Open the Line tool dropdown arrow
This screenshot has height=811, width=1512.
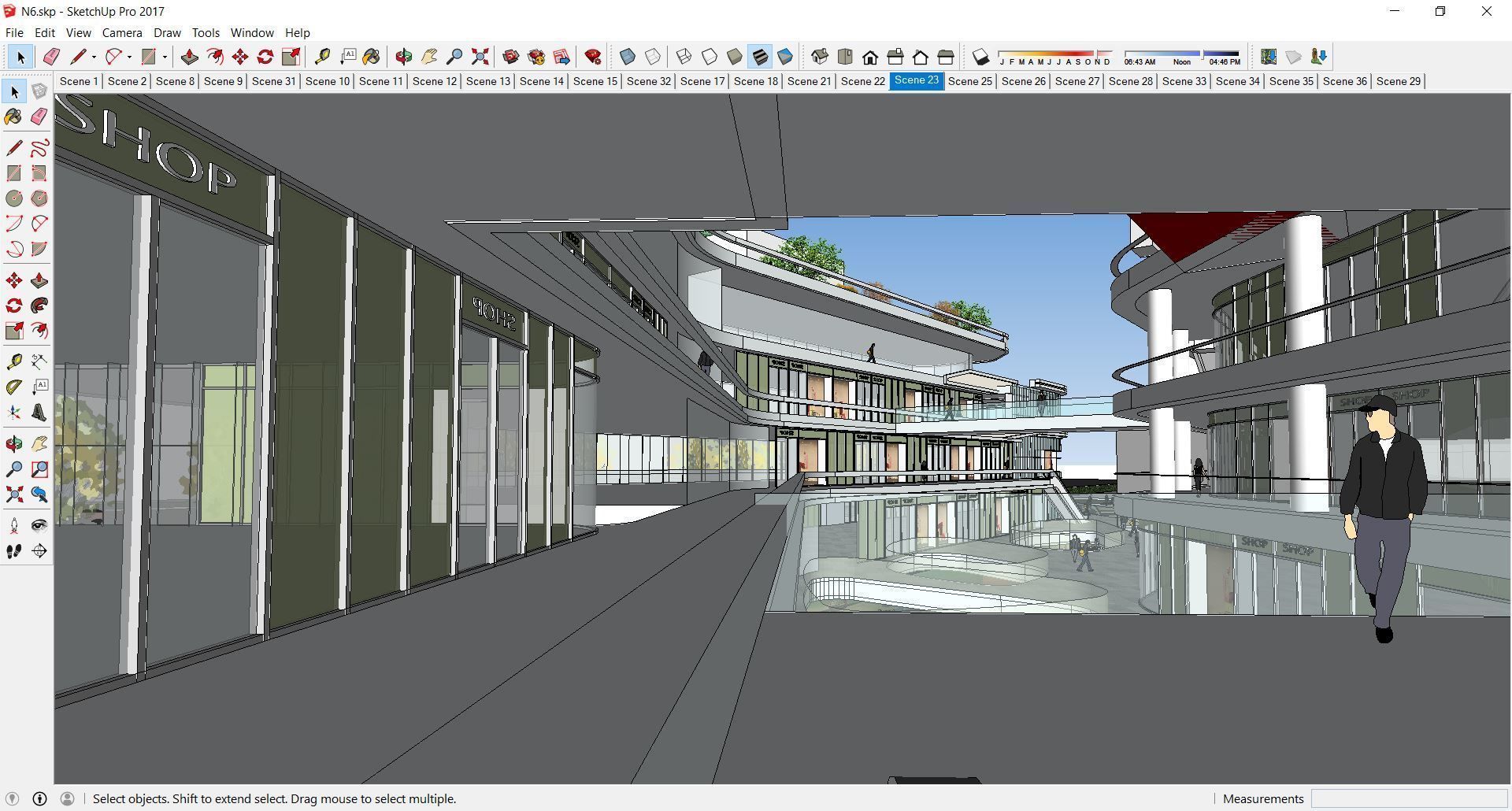point(94,57)
